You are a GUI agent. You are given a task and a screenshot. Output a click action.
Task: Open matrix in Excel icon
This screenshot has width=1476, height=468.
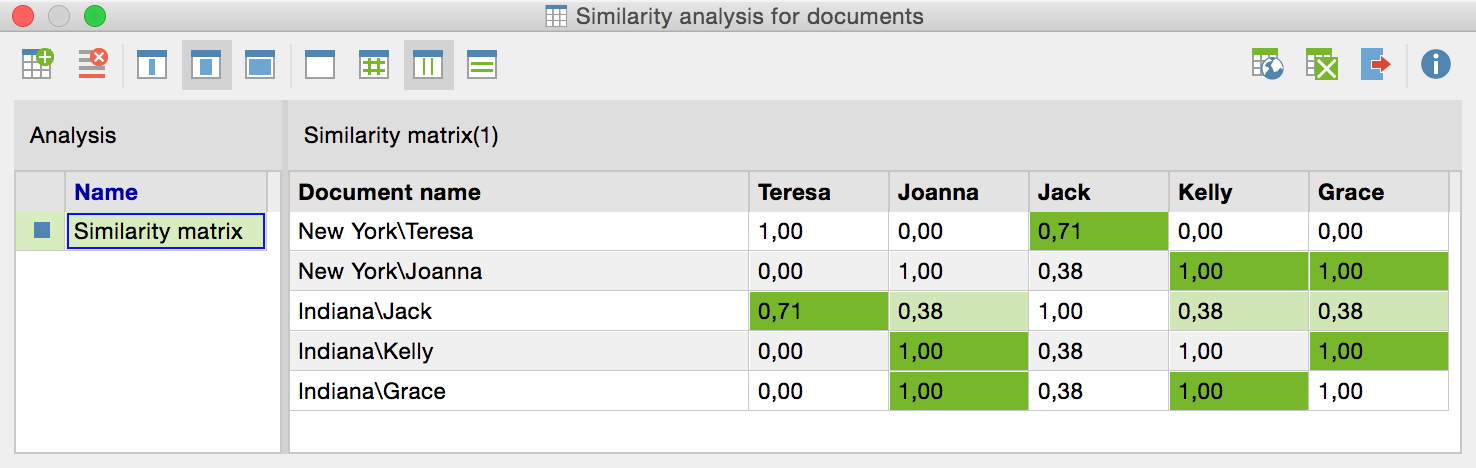point(1322,65)
